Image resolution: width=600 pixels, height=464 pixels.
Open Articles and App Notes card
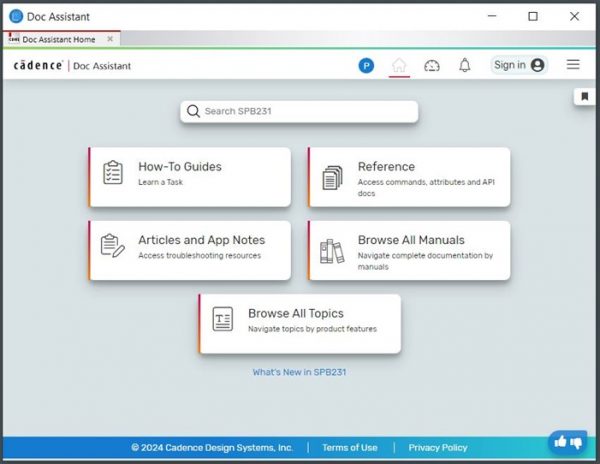[x=190, y=251]
